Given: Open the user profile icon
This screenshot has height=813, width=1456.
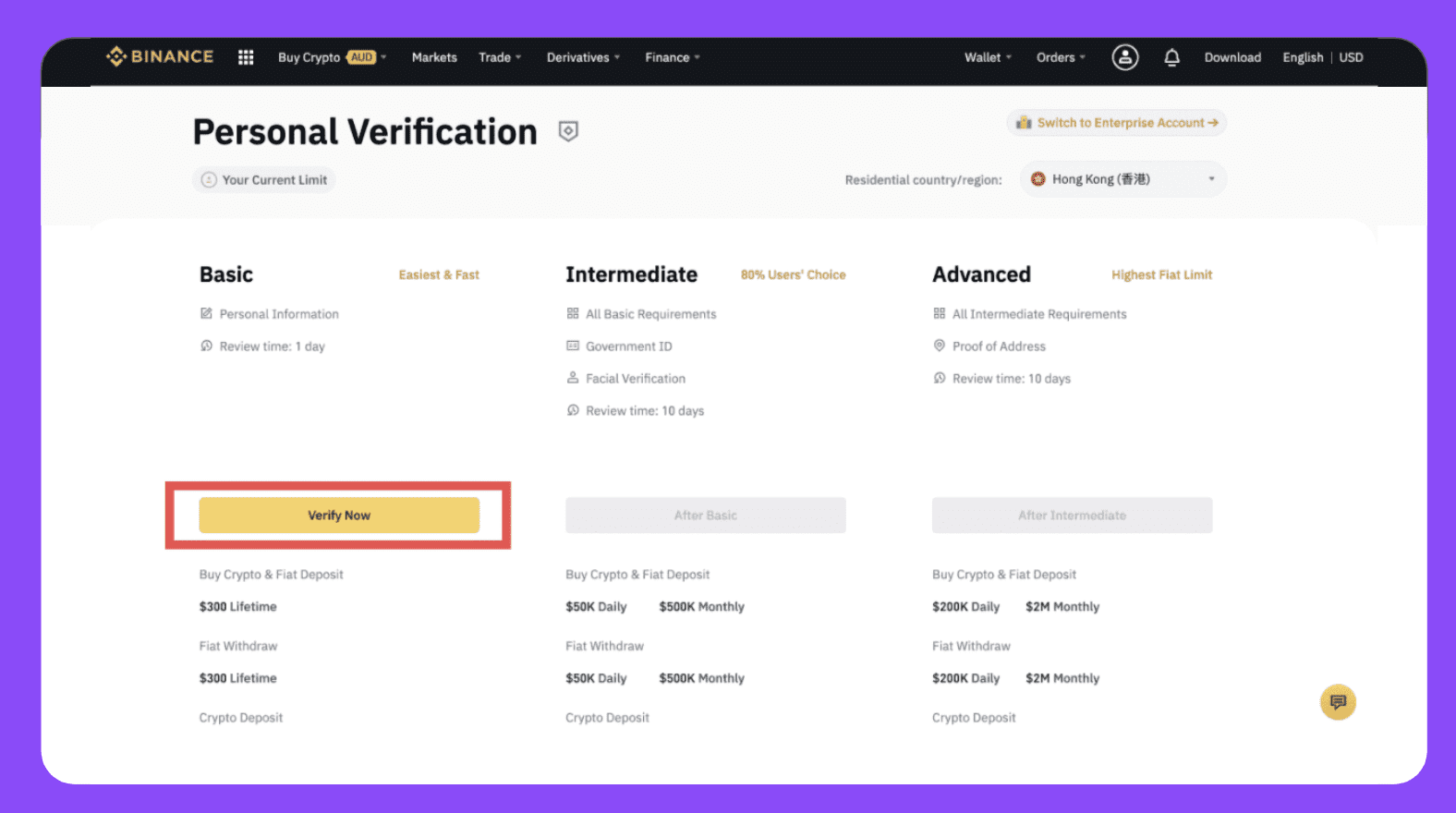Looking at the screenshot, I should pos(1124,57).
